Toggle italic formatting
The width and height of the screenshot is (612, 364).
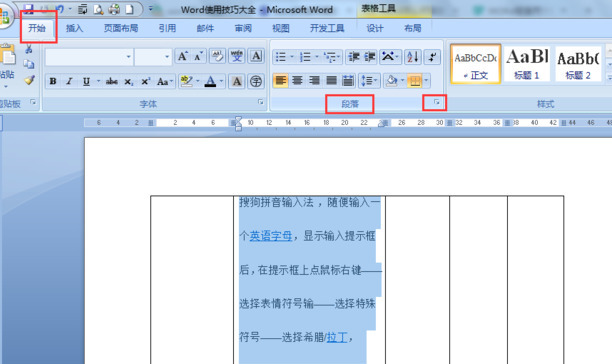coord(69,81)
